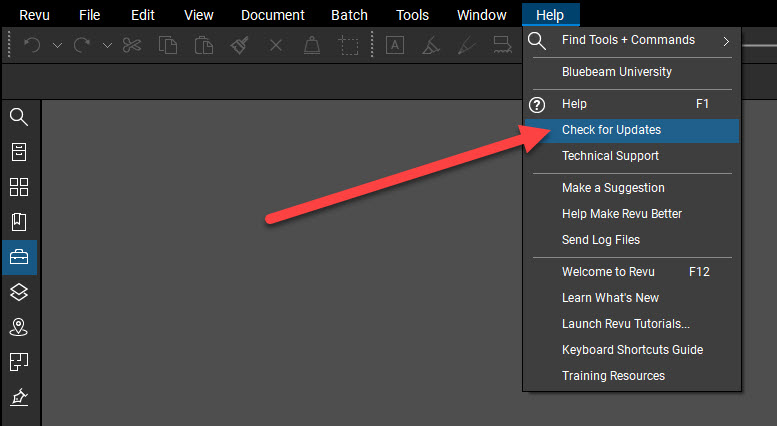Choose Find Tools + Commands entry
777x426 pixels.
click(632, 41)
